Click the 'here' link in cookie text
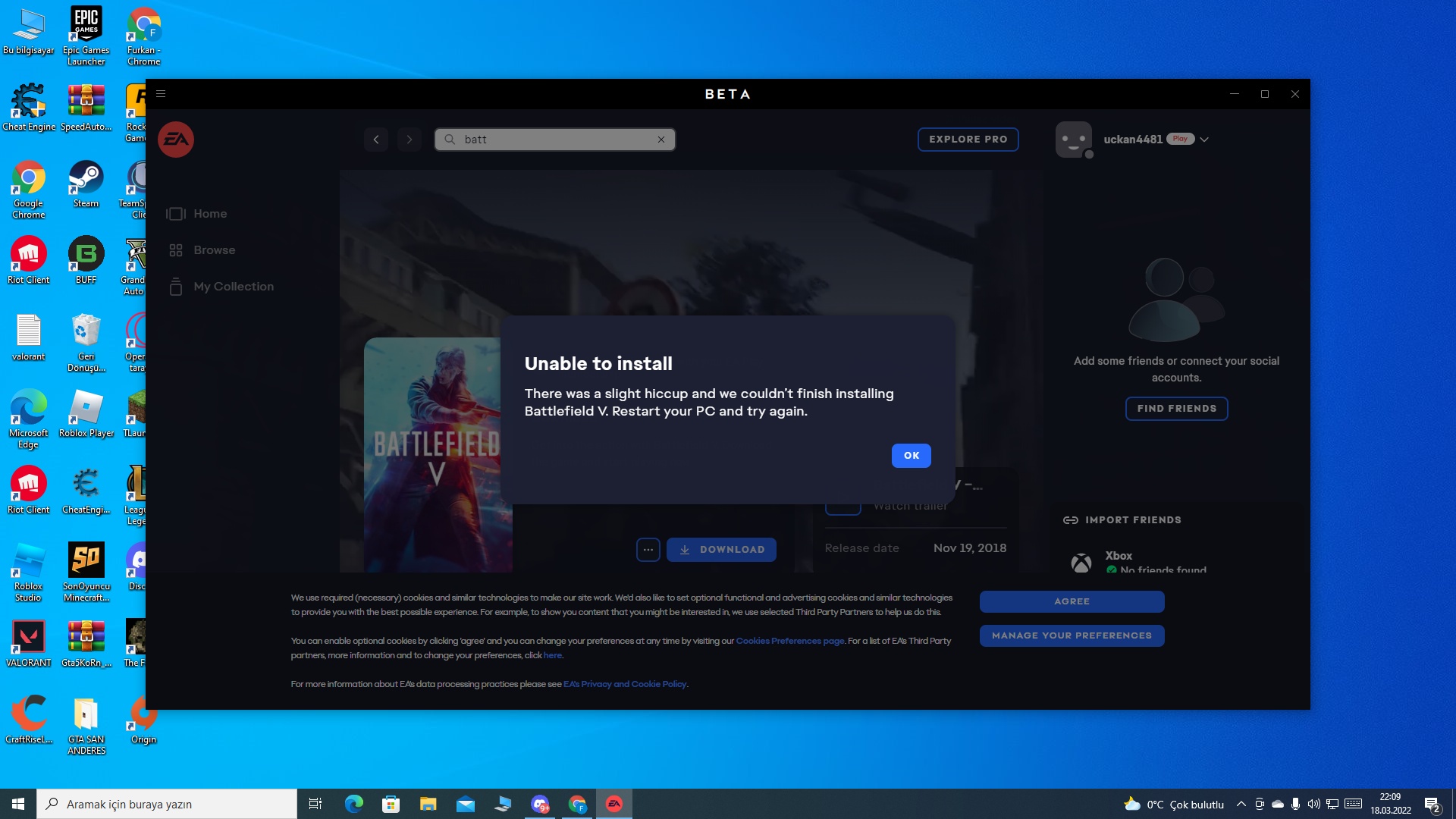 point(553,655)
